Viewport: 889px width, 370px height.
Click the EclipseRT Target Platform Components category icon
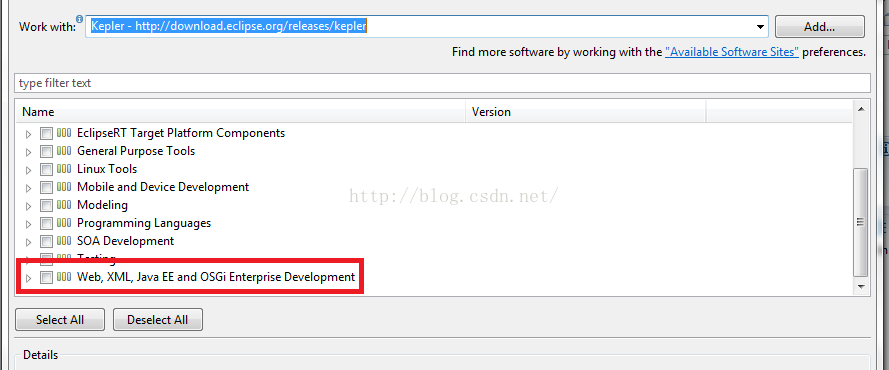coord(64,134)
